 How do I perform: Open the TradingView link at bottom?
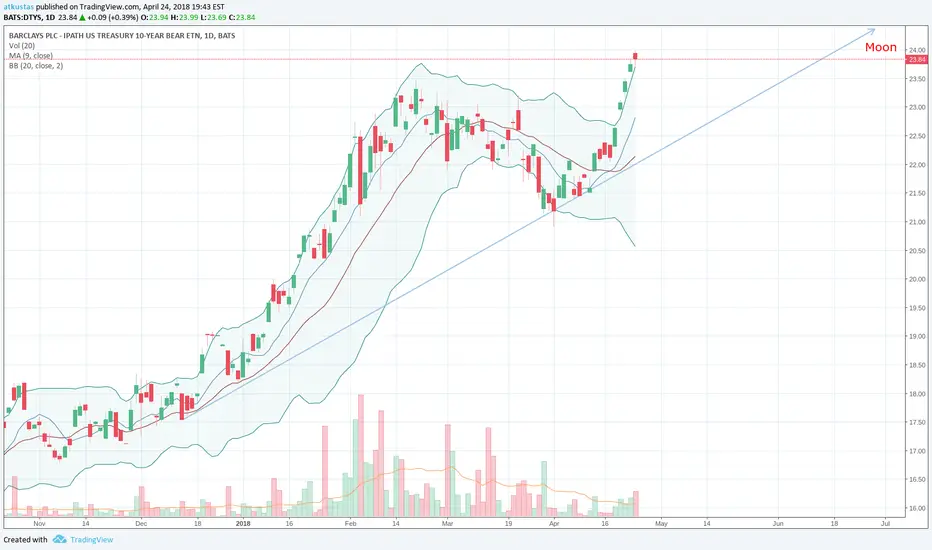pos(92,540)
